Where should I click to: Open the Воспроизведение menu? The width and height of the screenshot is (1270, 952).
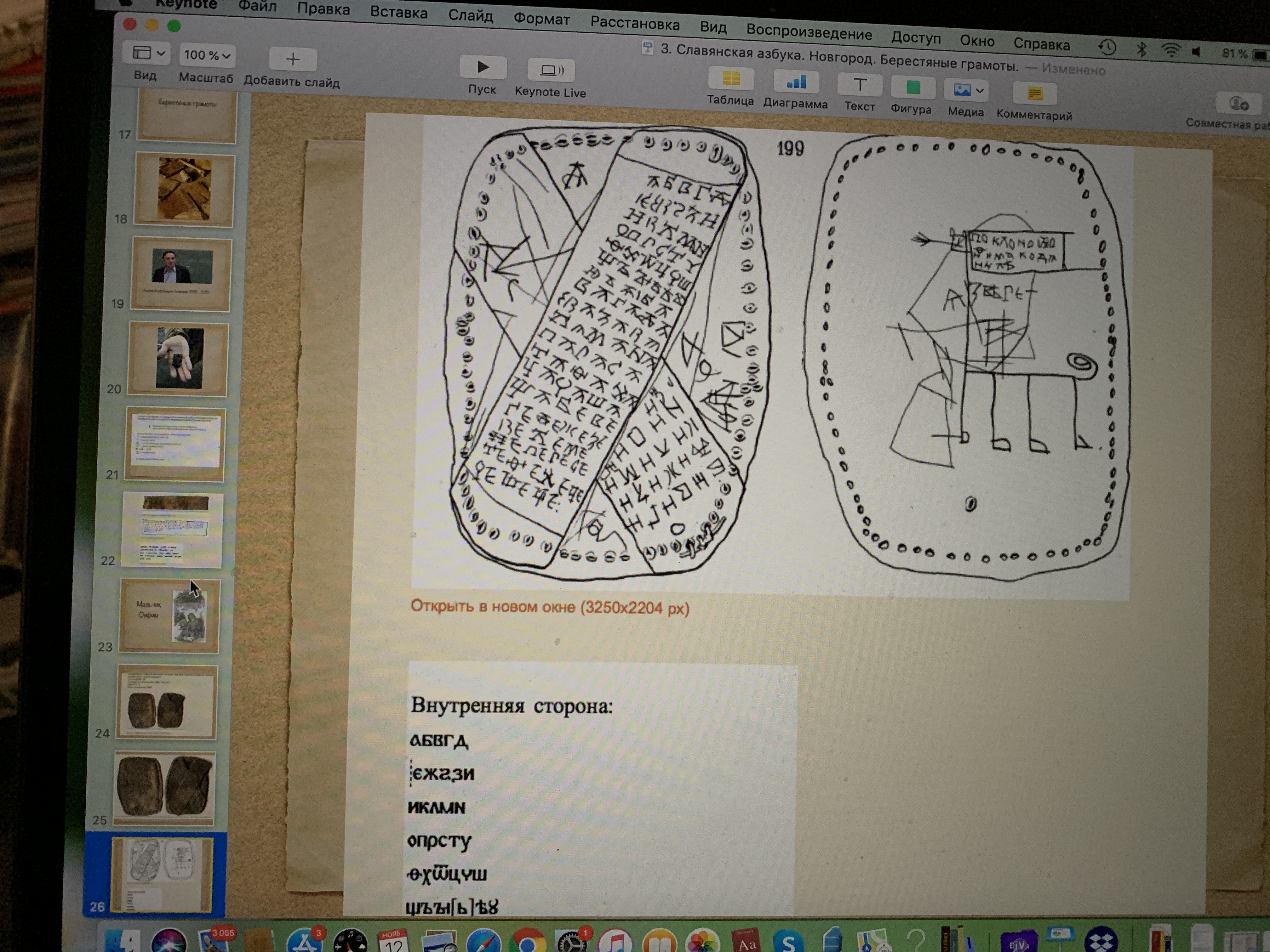tap(809, 33)
